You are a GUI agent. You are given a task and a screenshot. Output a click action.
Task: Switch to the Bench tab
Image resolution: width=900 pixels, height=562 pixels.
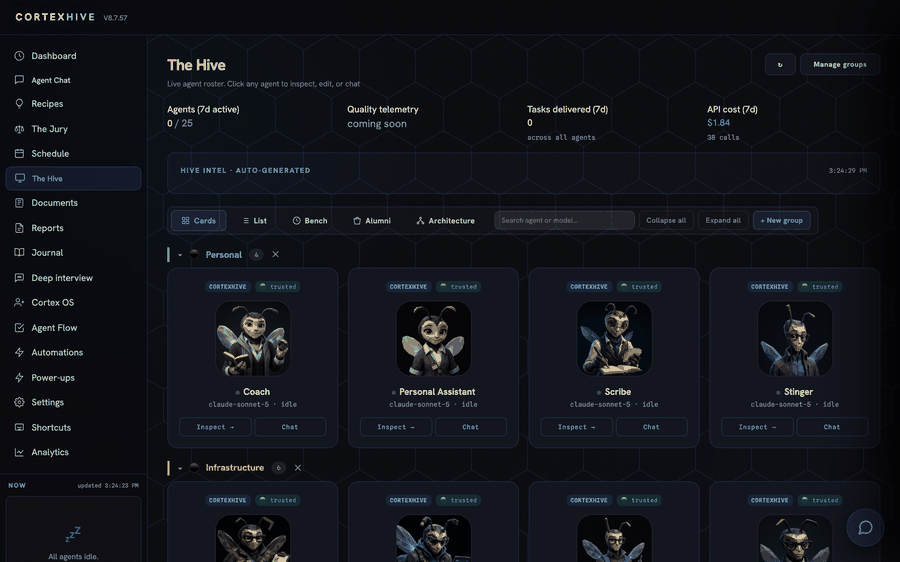(310, 220)
